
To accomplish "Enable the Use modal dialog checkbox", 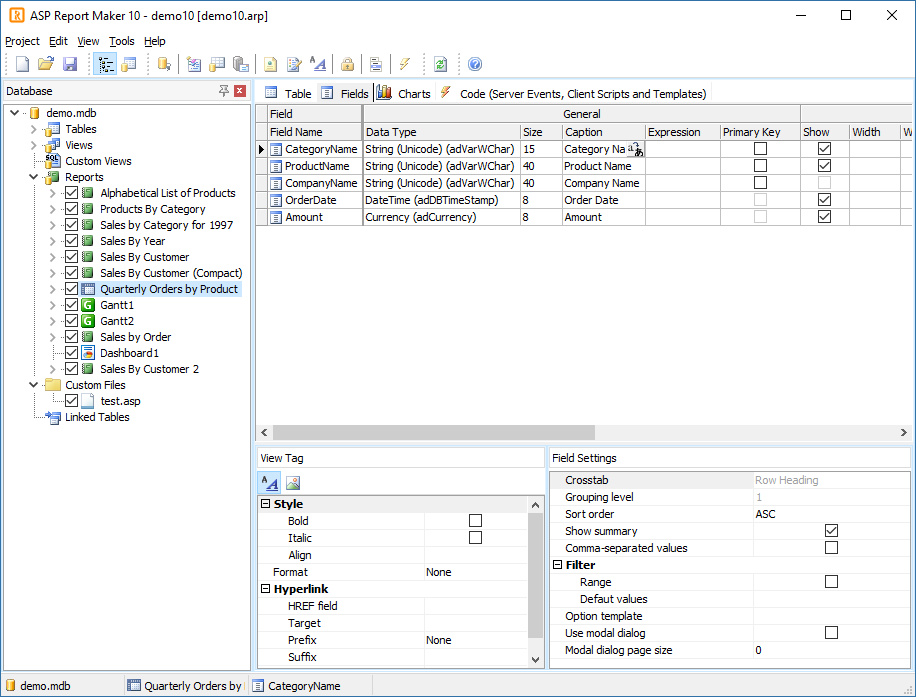I will (x=831, y=633).
